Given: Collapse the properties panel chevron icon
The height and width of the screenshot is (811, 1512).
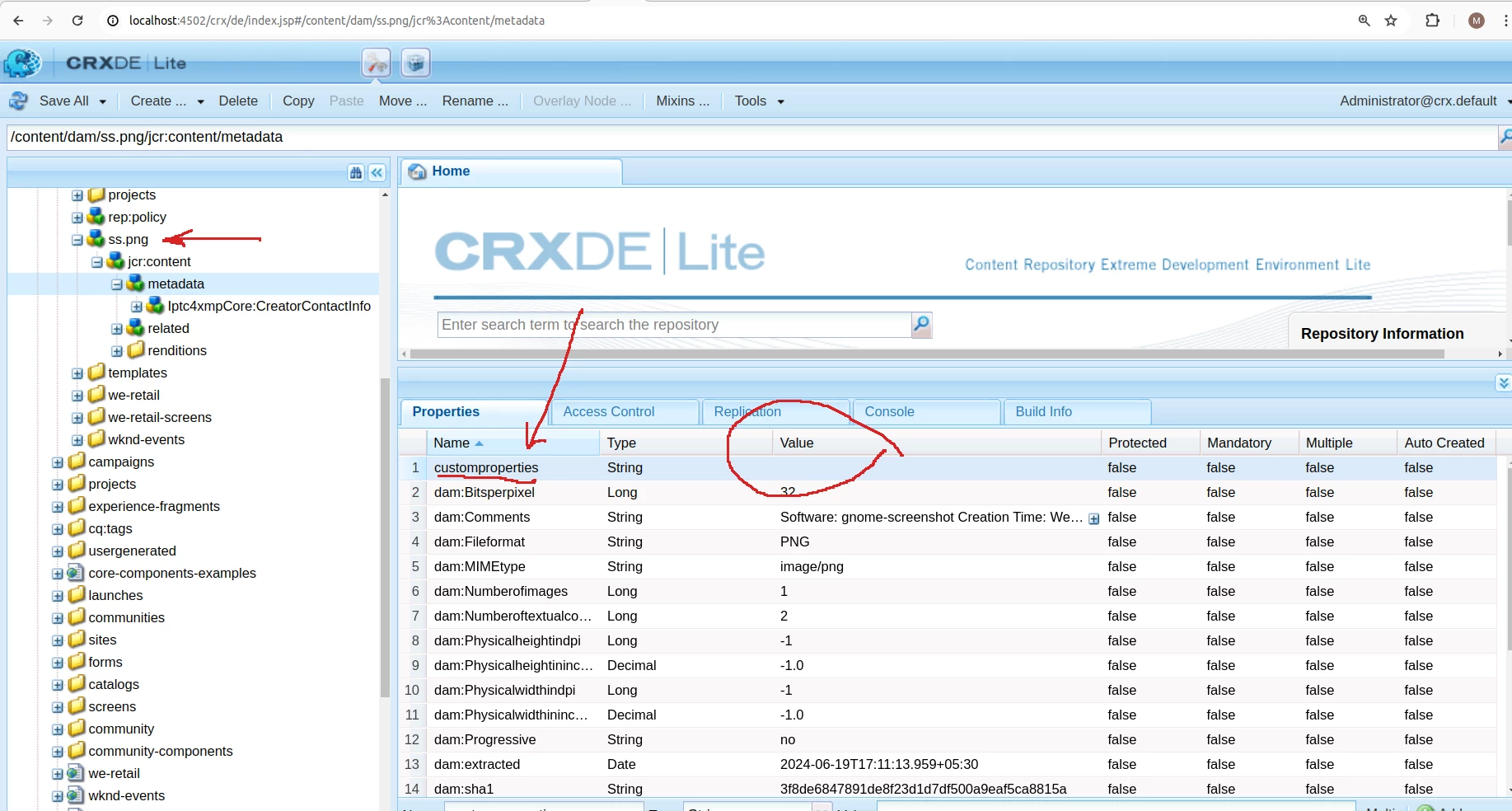Looking at the screenshot, I should click(1504, 383).
